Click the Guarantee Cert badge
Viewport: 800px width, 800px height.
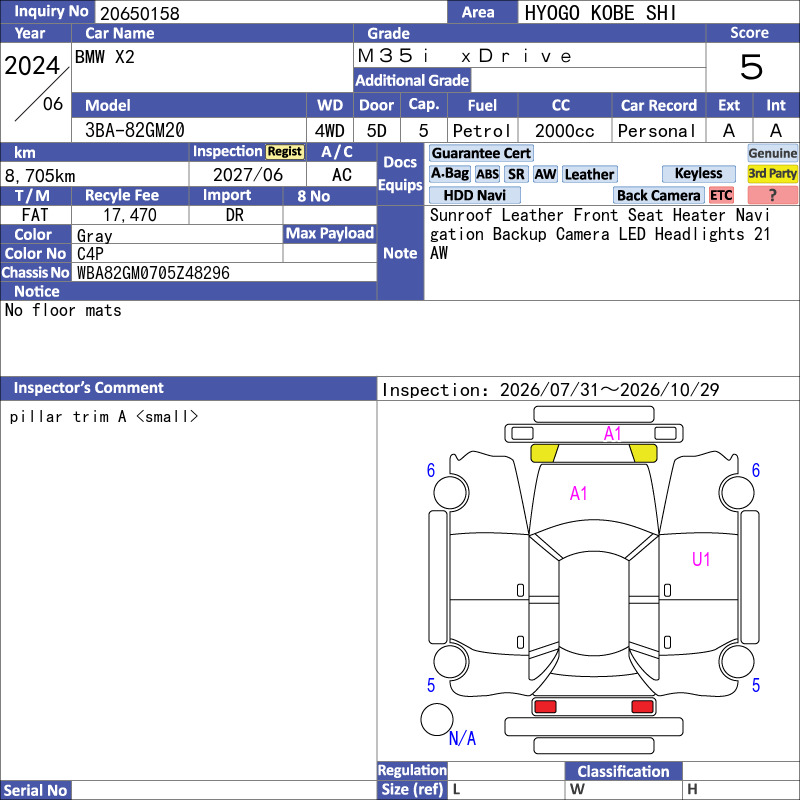[481, 153]
